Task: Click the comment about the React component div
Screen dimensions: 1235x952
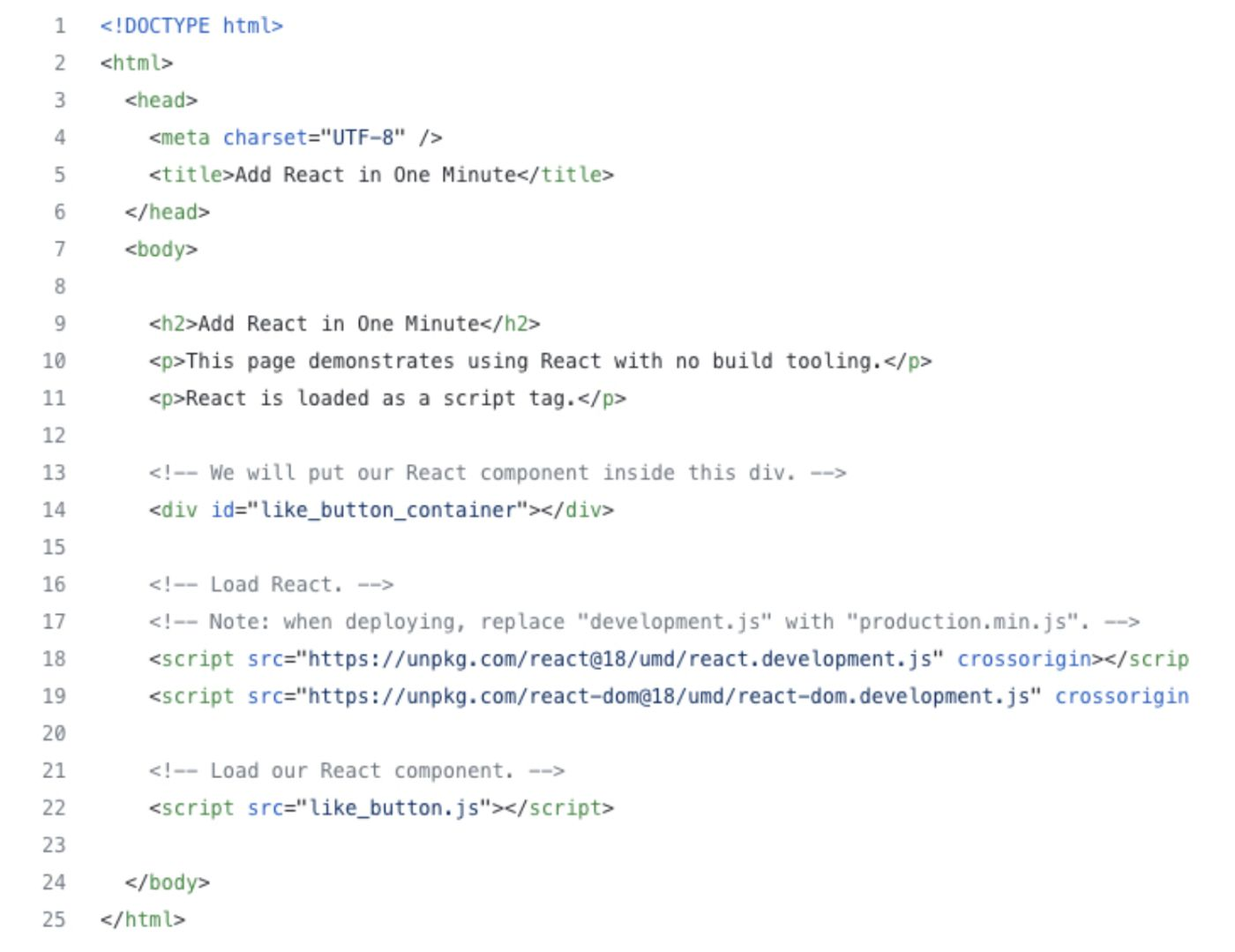Action: click(x=497, y=473)
